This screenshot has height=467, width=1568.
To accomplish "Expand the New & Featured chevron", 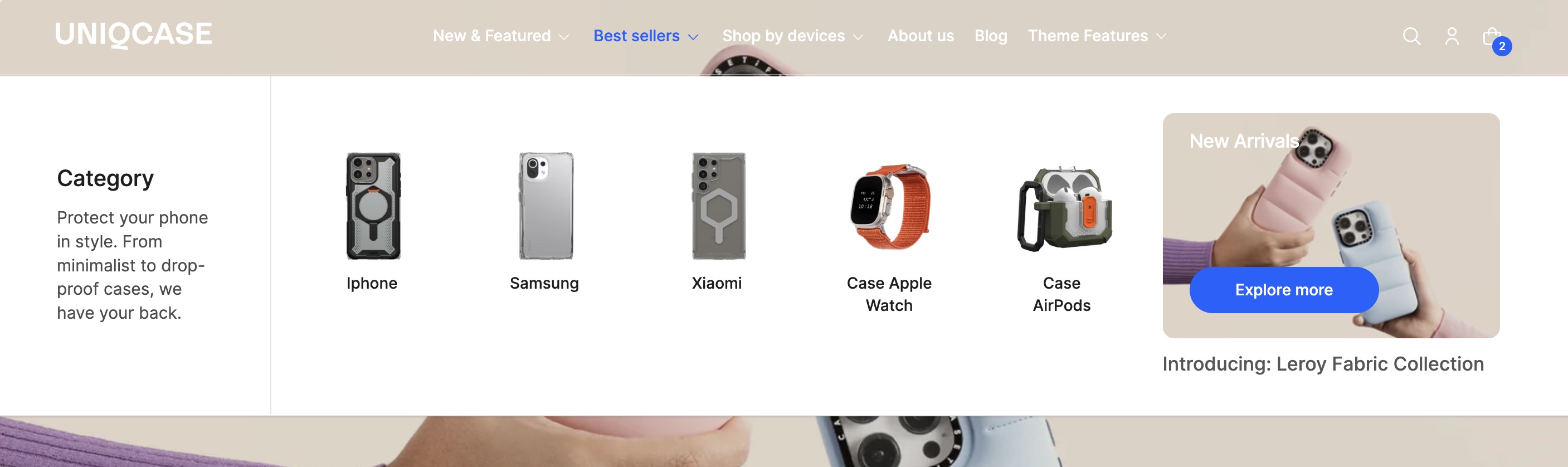I will coord(564,37).
